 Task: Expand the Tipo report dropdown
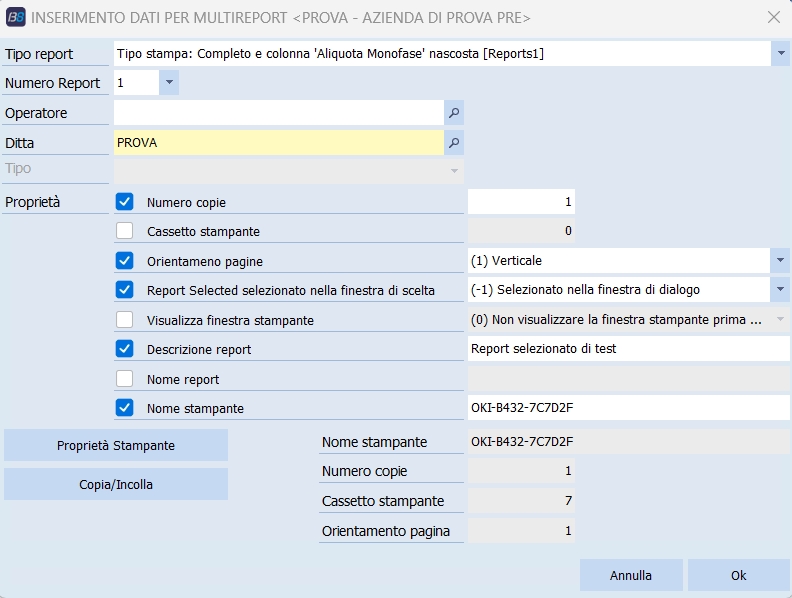pos(780,53)
